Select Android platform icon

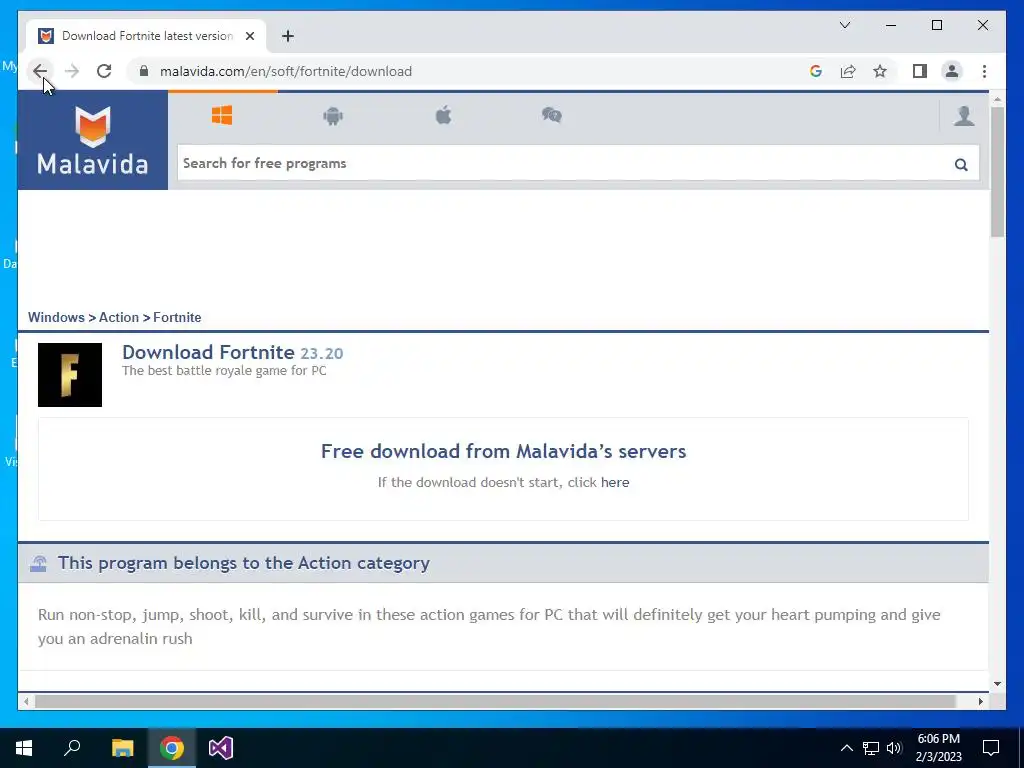click(x=333, y=116)
